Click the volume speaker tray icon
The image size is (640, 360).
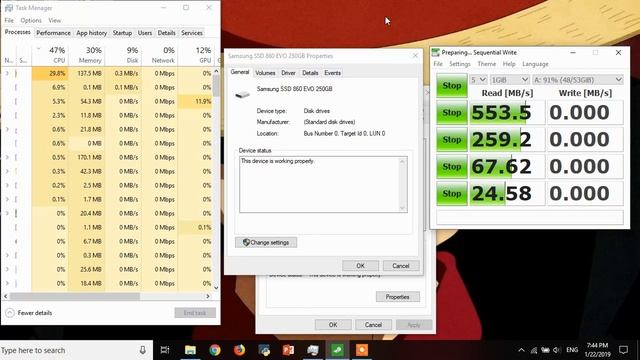point(557,350)
